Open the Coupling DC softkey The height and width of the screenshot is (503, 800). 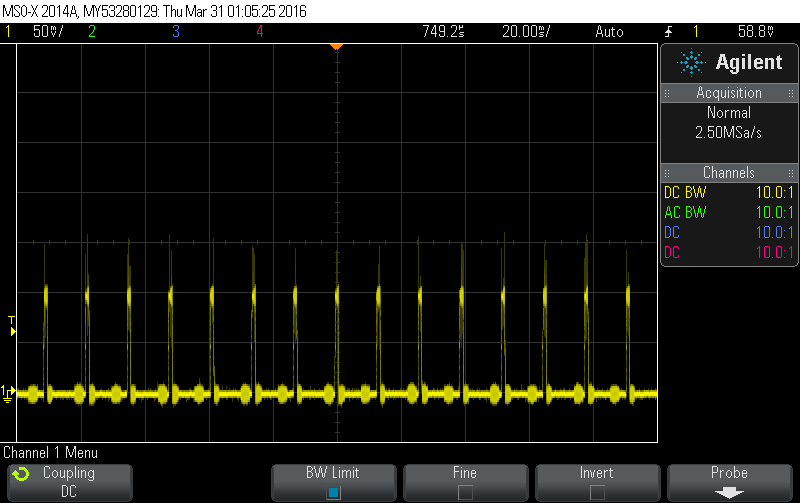pyautogui.click(x=70, y=482)
